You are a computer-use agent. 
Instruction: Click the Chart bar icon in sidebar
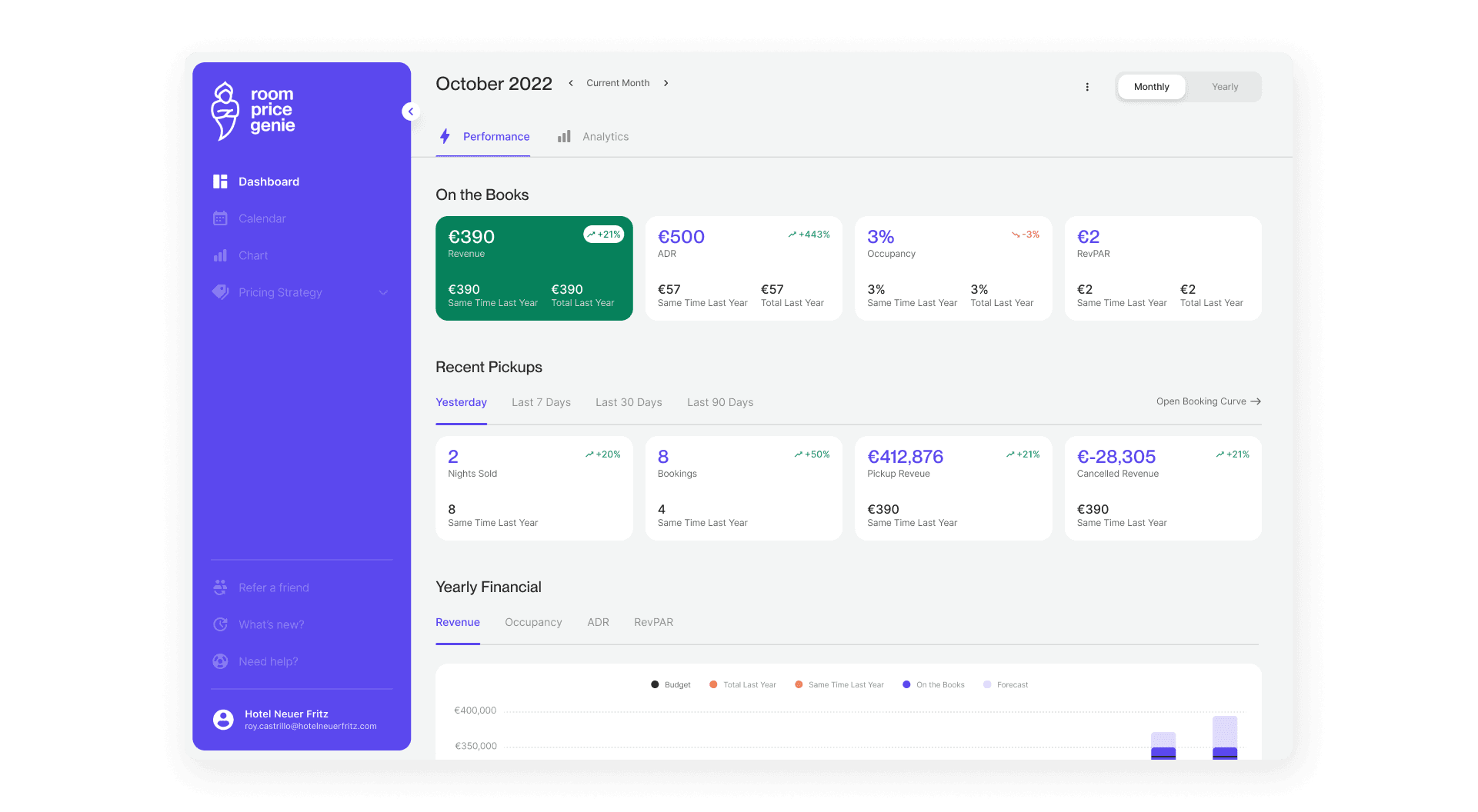[220, 255]
